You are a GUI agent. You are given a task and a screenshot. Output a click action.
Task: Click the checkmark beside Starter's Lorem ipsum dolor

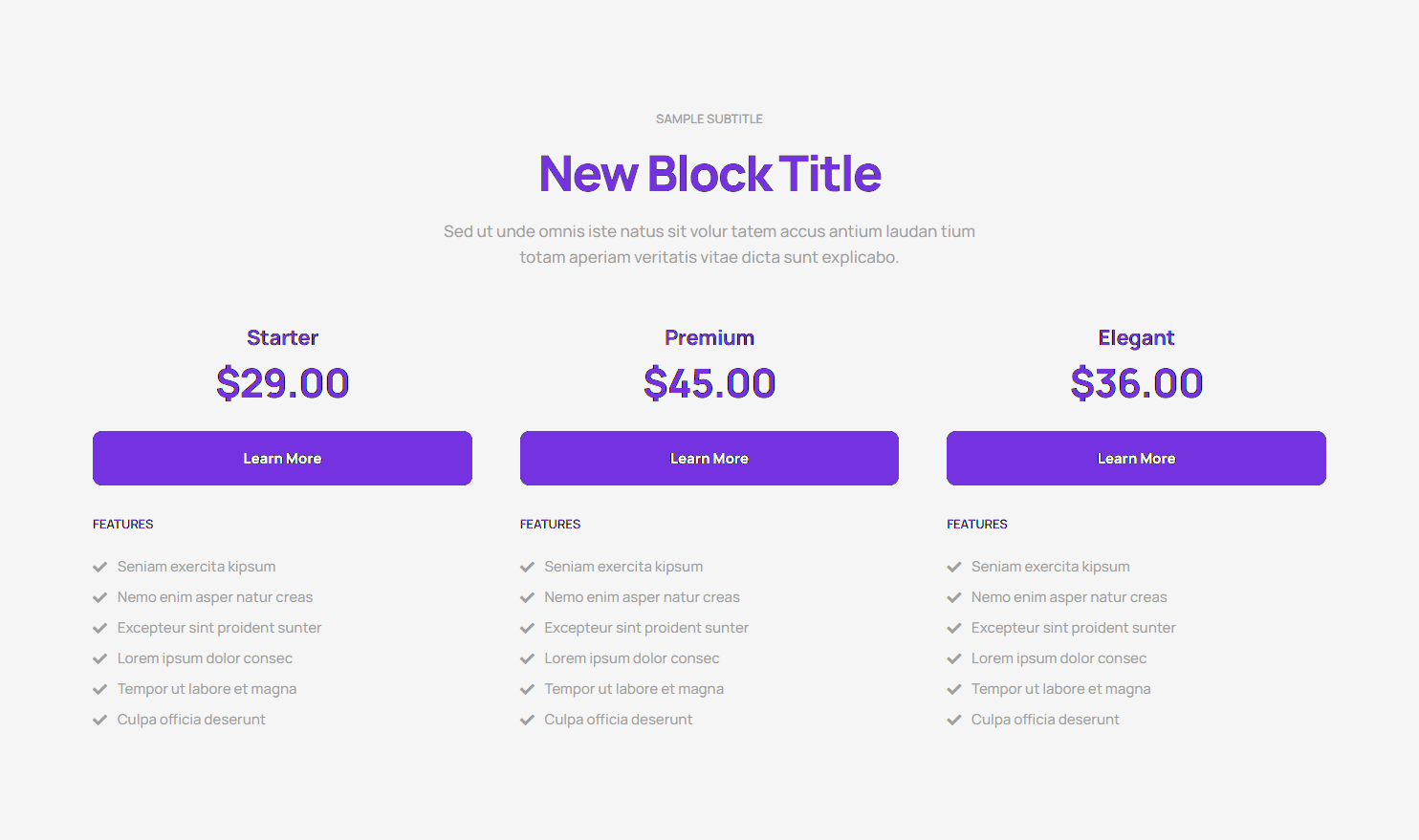click(99, 658)
